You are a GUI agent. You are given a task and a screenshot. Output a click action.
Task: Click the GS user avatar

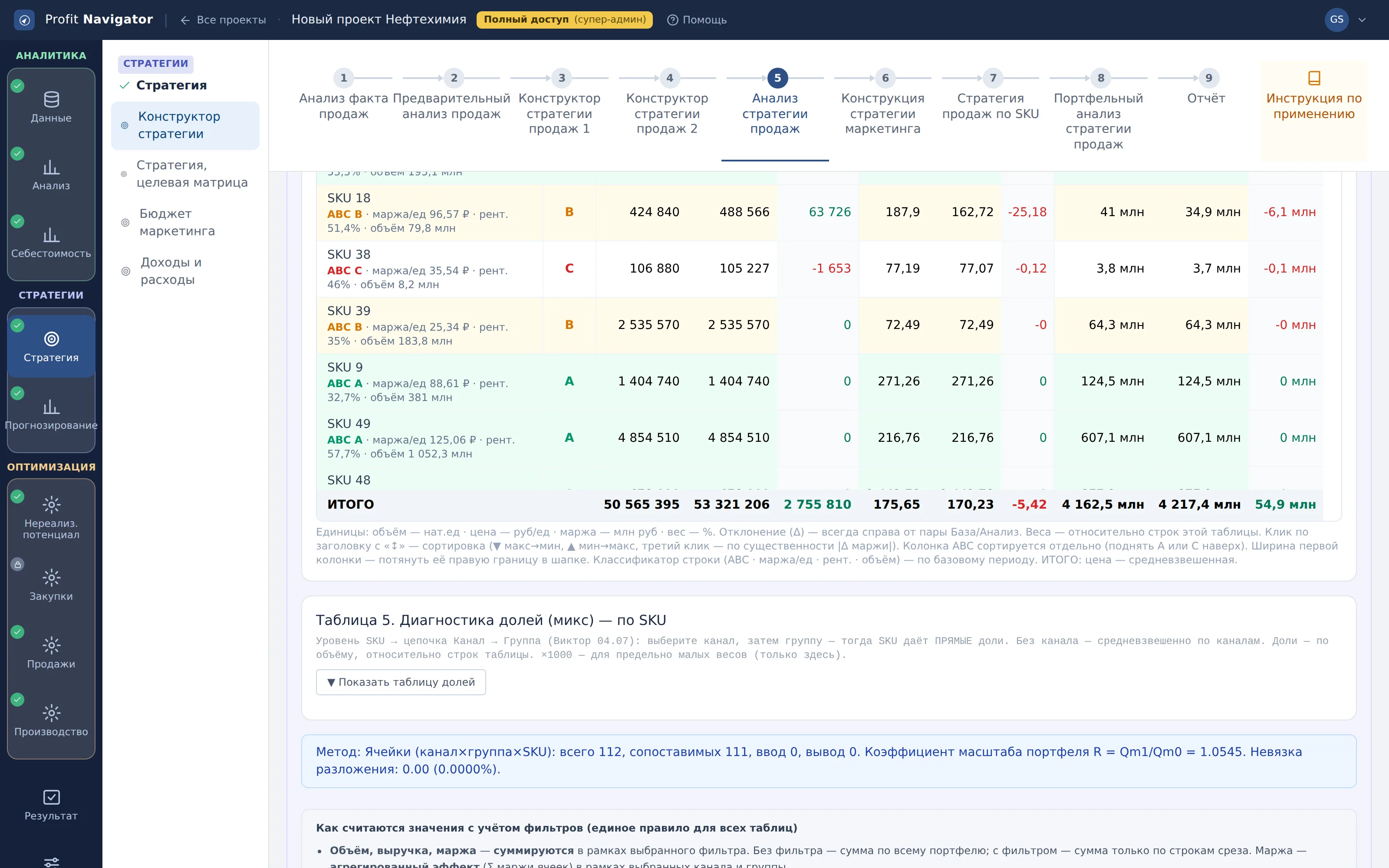click(x=1336, y=20)
